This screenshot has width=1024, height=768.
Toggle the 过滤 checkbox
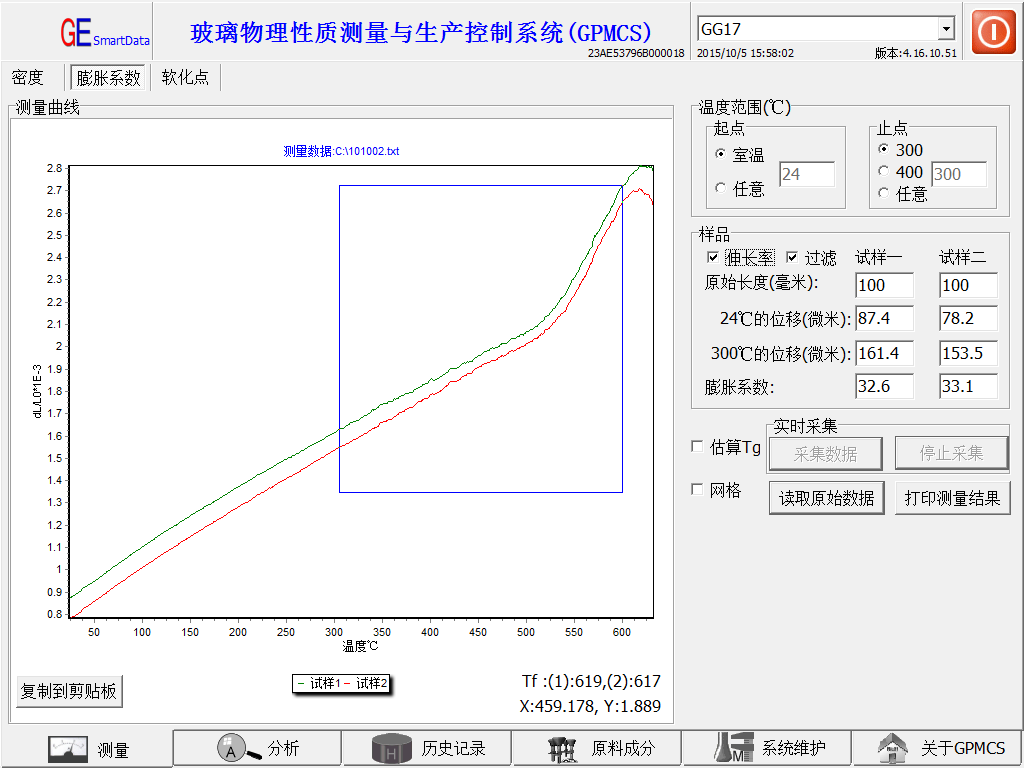(792, 257)
